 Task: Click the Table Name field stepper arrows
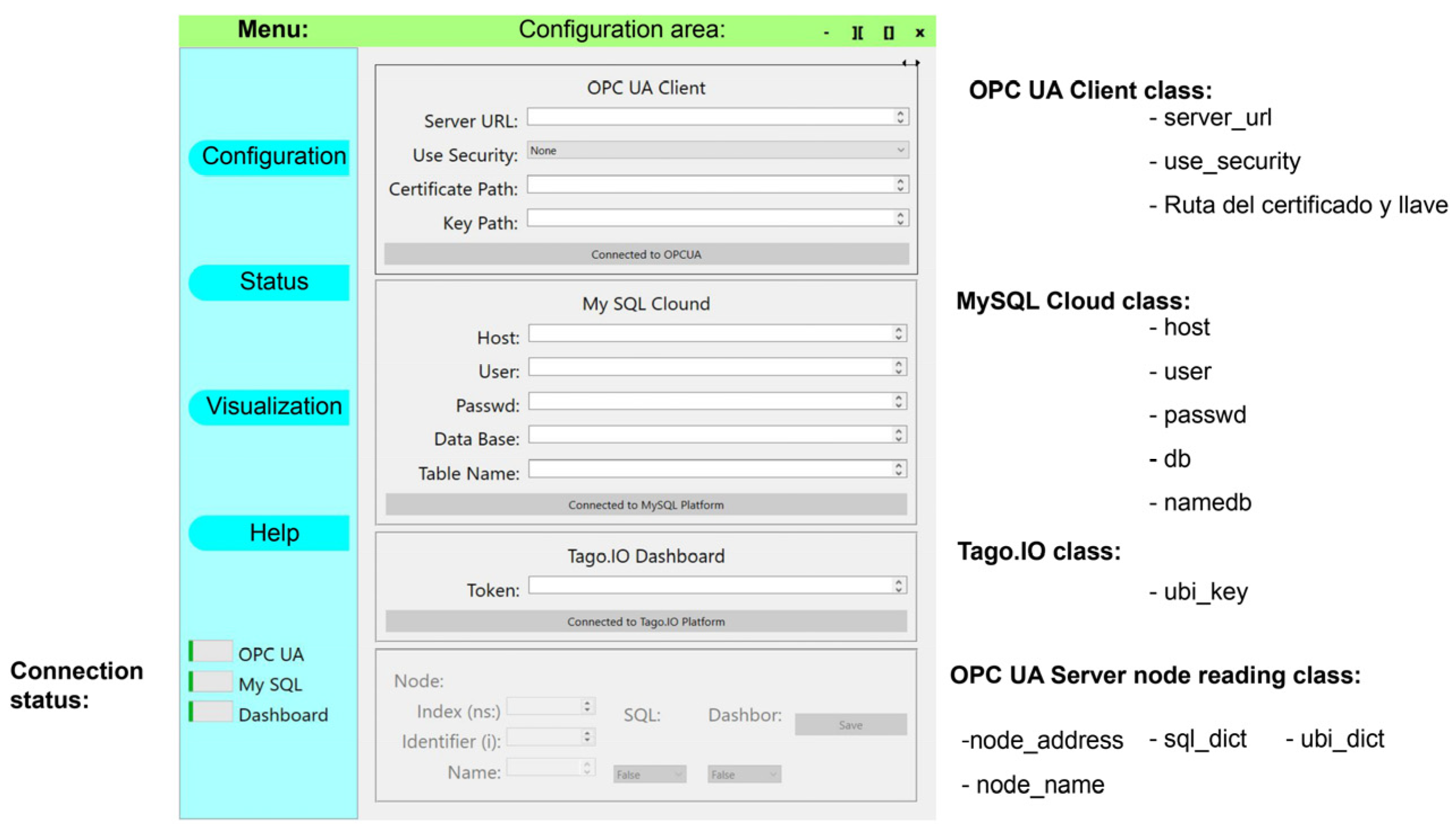[899, 469]
